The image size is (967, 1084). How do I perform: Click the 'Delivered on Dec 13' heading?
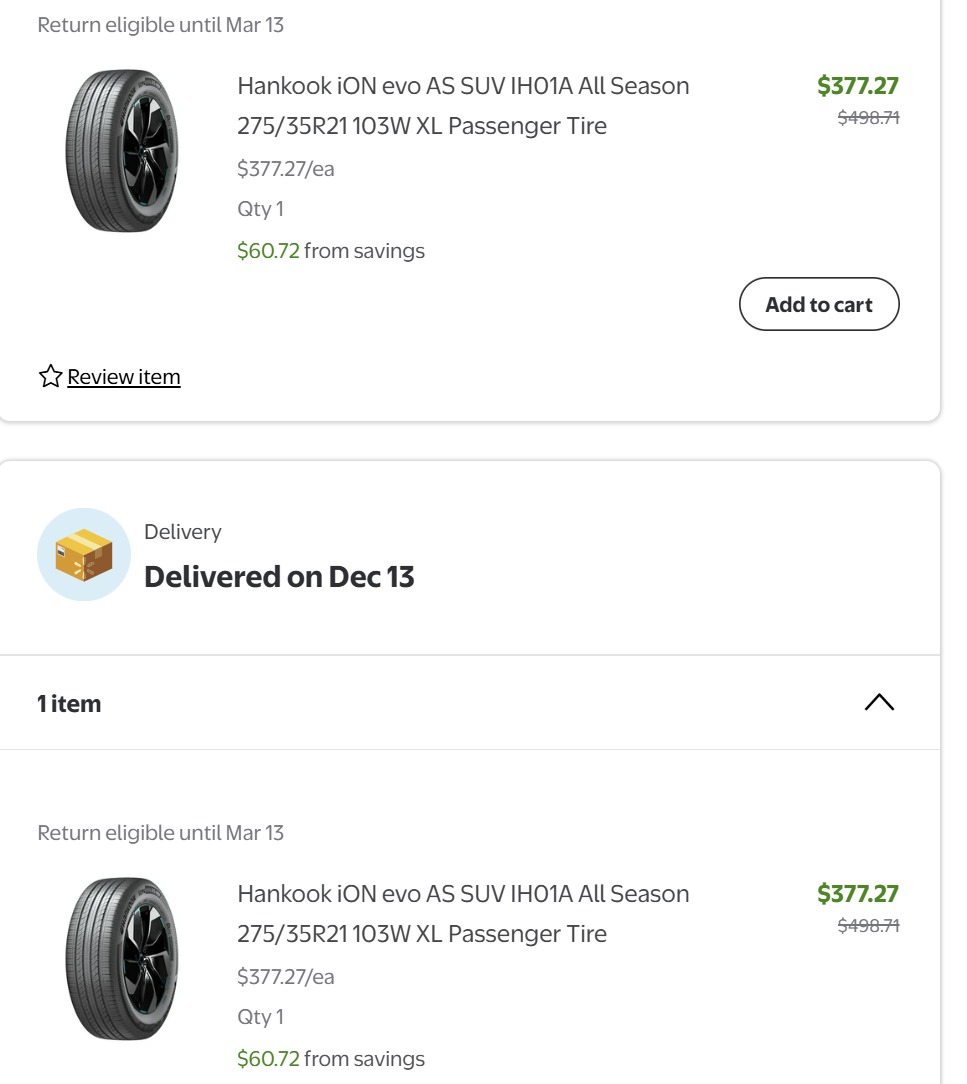point(279,577)
